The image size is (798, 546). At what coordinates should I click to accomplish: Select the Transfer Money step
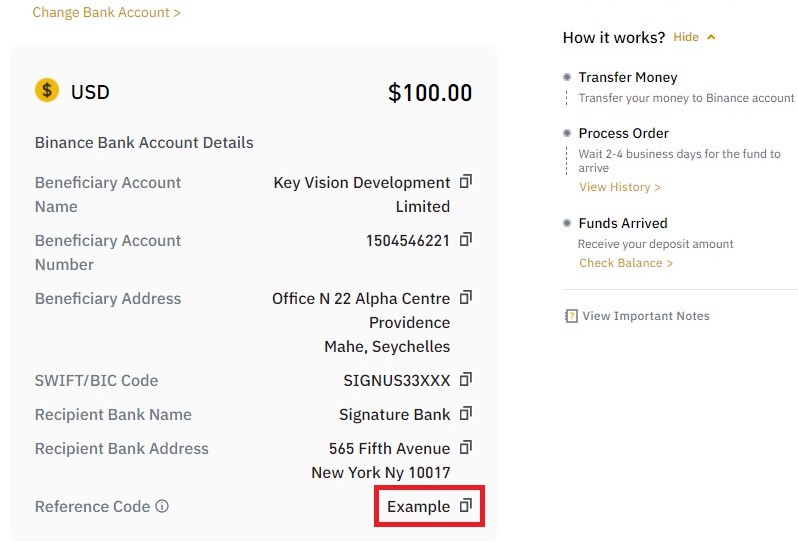point(628,77)
